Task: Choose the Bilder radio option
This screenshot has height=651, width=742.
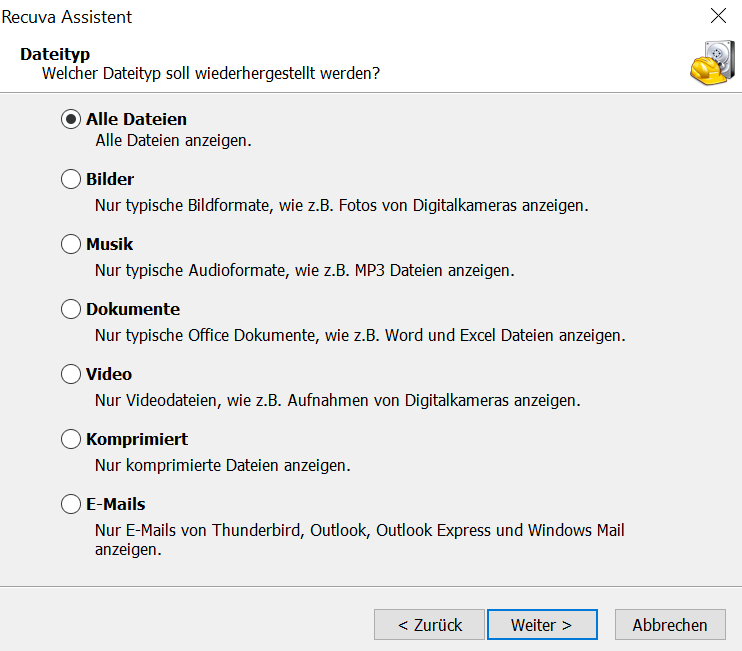Action: click(71, 180)
